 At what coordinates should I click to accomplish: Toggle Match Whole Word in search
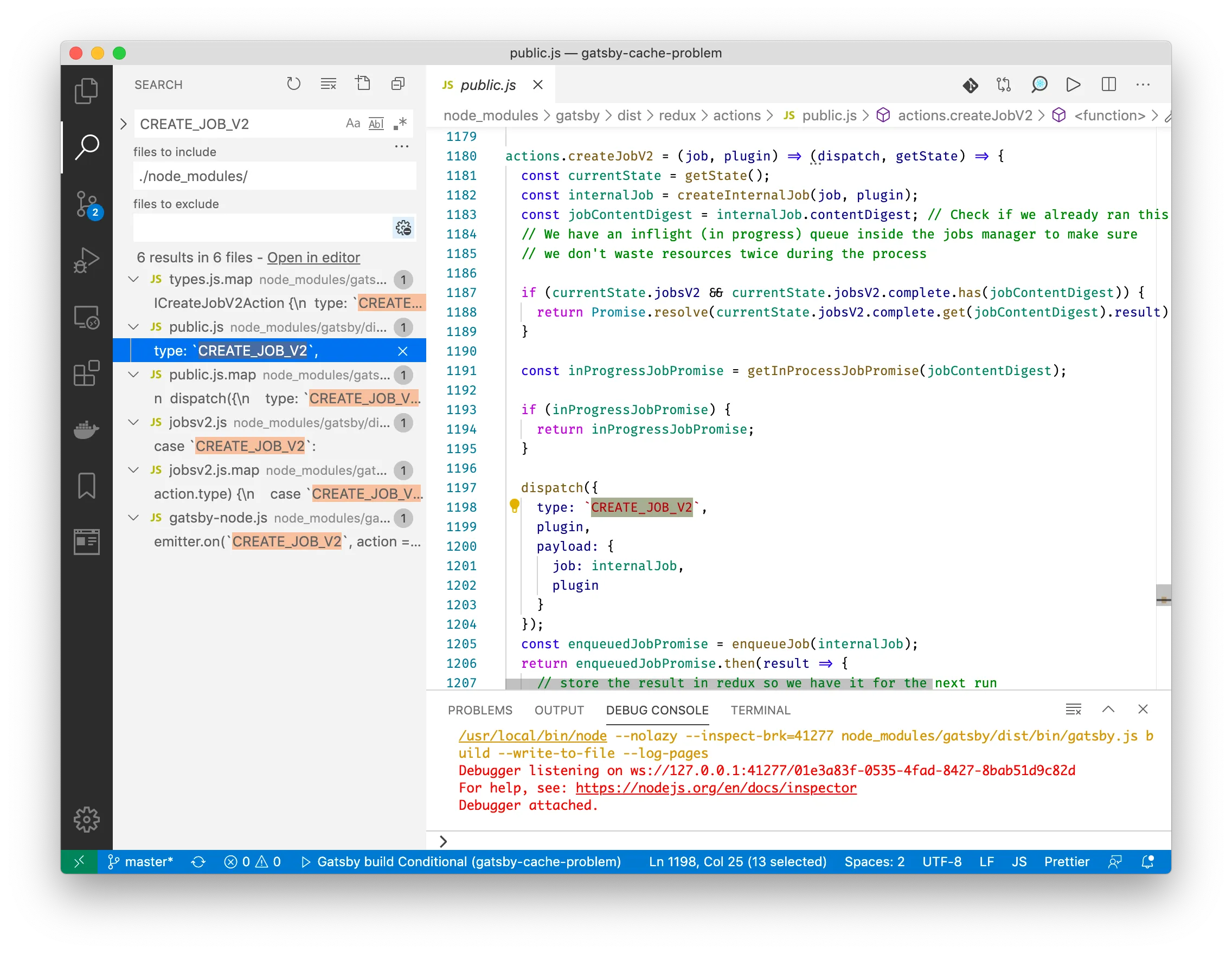[x=376, y=124]
